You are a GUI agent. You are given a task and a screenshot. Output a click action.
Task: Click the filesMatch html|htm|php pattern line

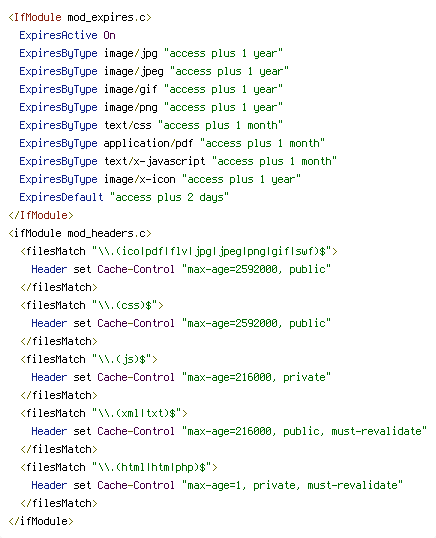119,467
